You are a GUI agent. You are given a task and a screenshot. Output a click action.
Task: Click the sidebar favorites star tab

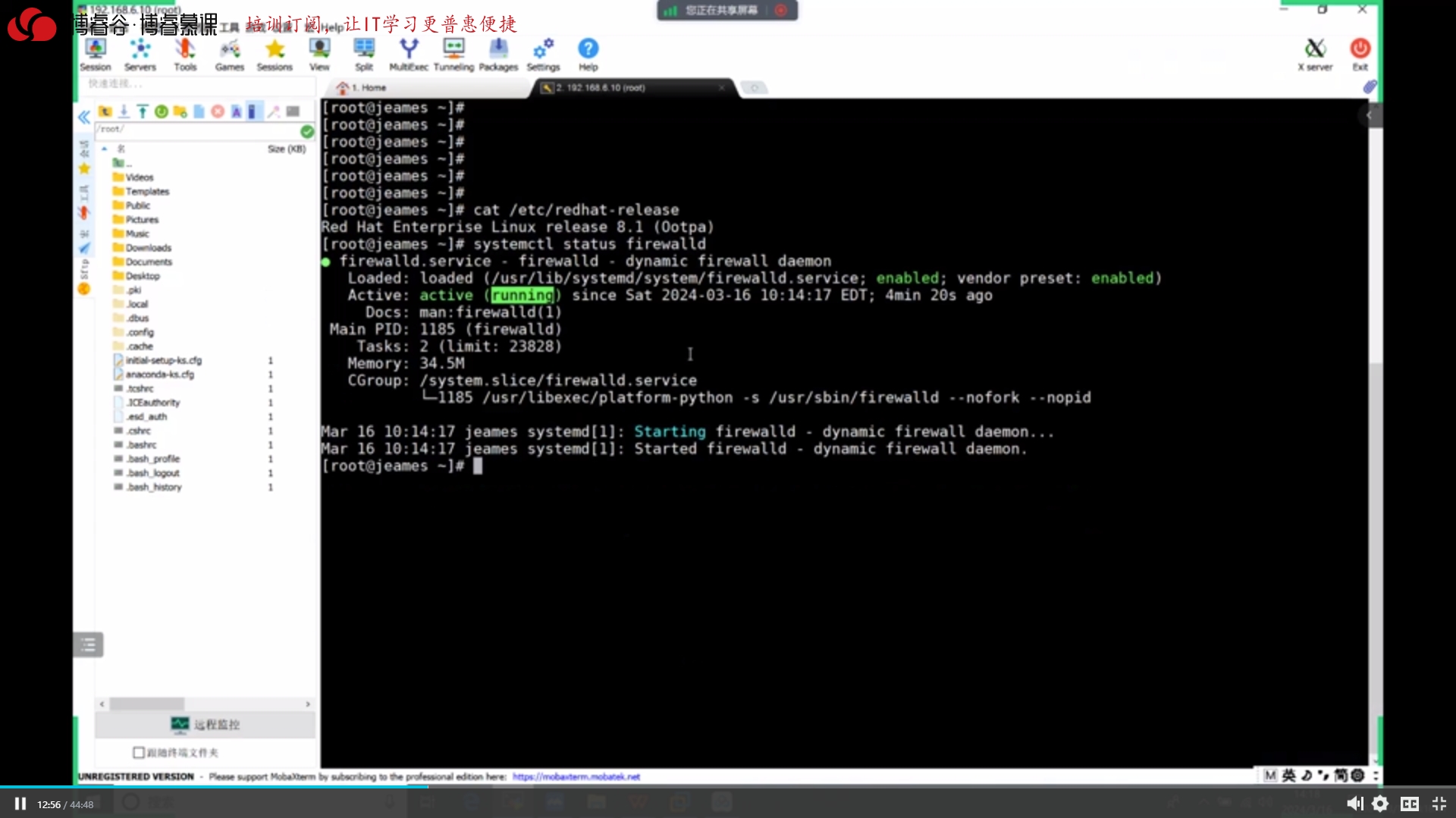(83, 169)
